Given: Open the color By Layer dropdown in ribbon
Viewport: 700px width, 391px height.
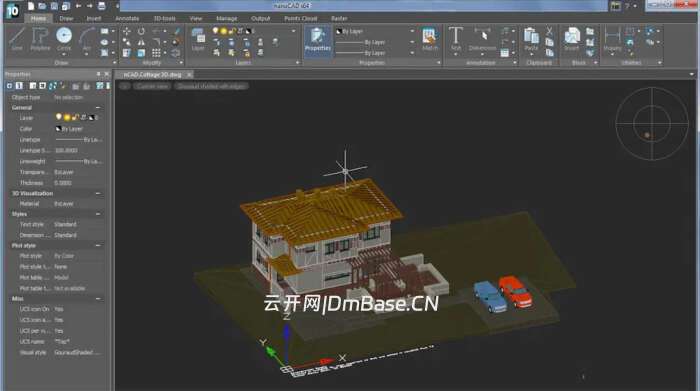Looking at the screenshot, I should (x=412, y=31).
